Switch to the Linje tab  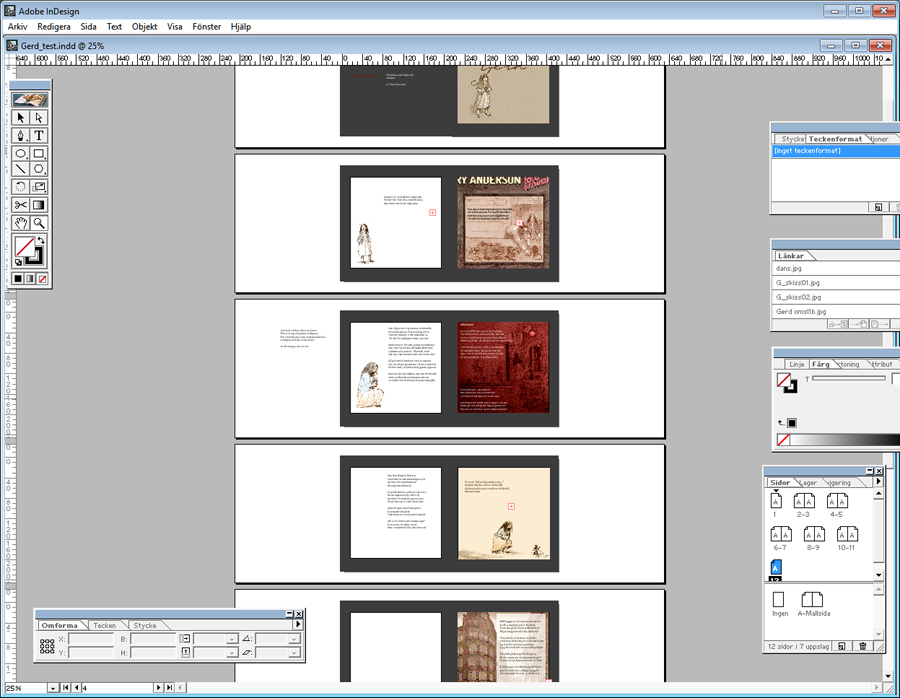(797, 364)
